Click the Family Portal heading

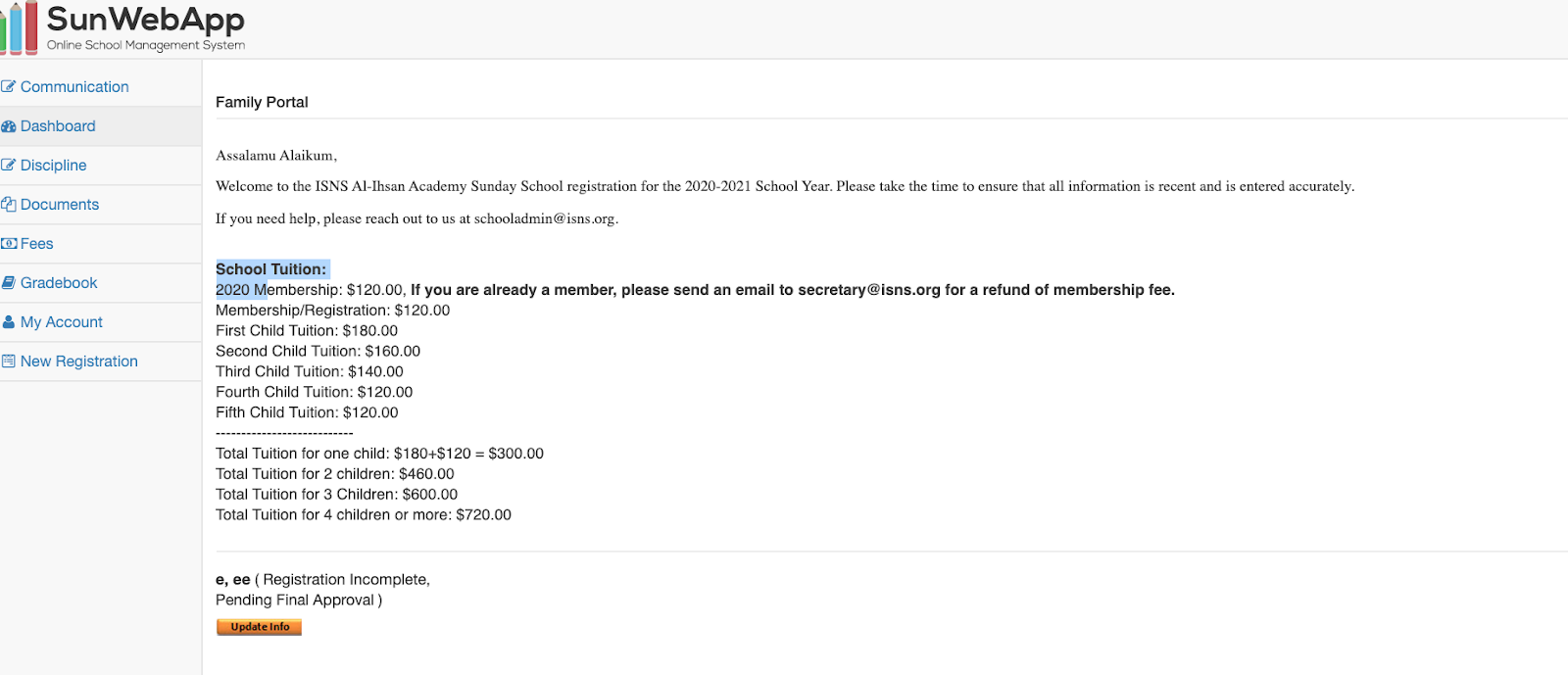[262, 102]
